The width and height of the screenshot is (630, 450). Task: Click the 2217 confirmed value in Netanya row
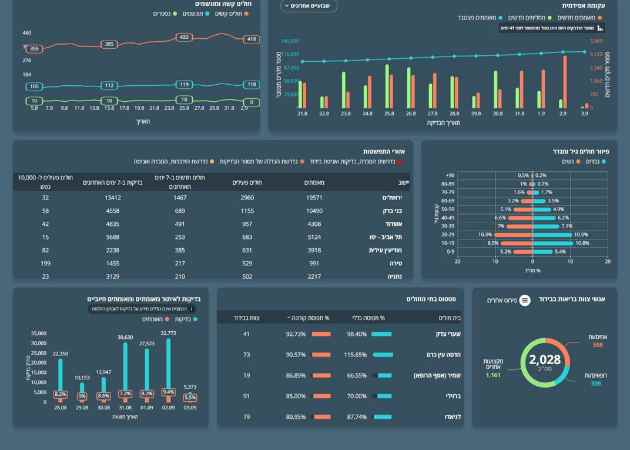coord(314,276)
